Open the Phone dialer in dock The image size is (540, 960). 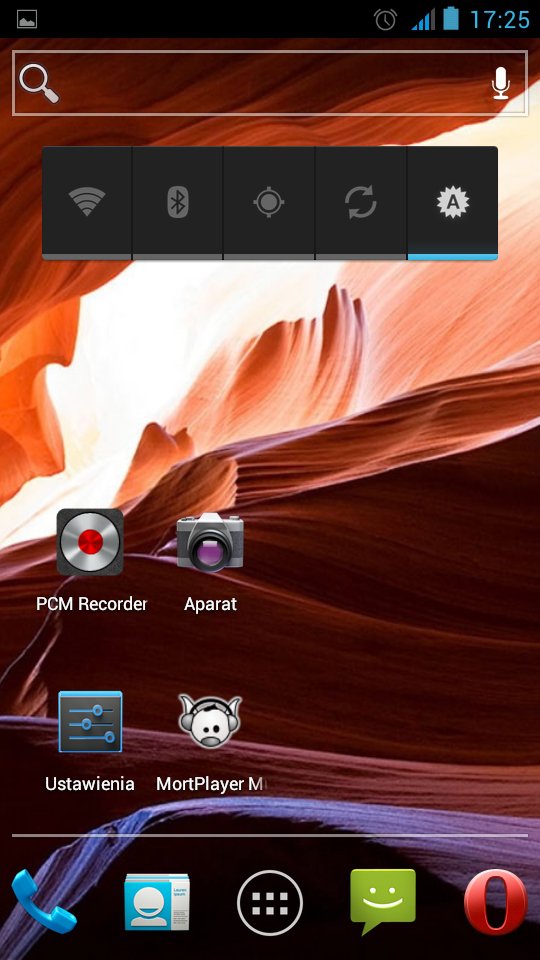pyautogui.click(x=43, y=901)
